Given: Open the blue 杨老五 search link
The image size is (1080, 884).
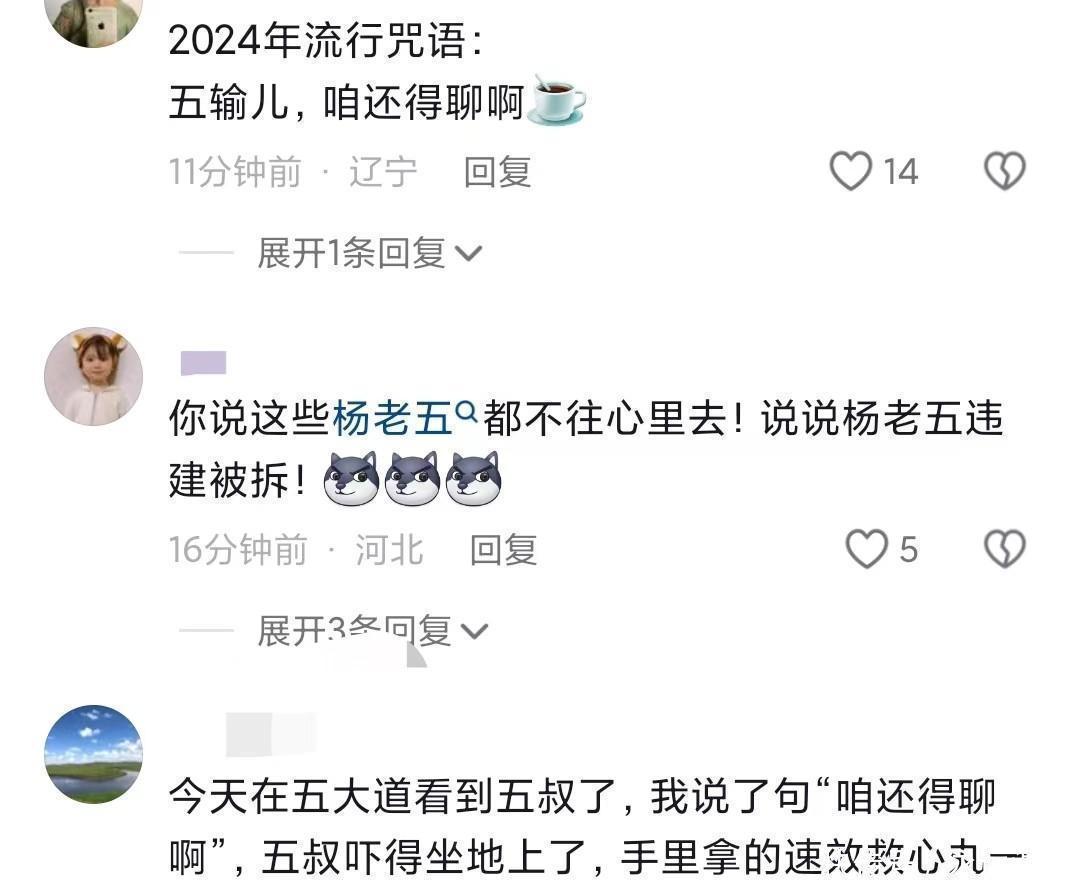Looking at the screenshot, I should click(392, 418).
